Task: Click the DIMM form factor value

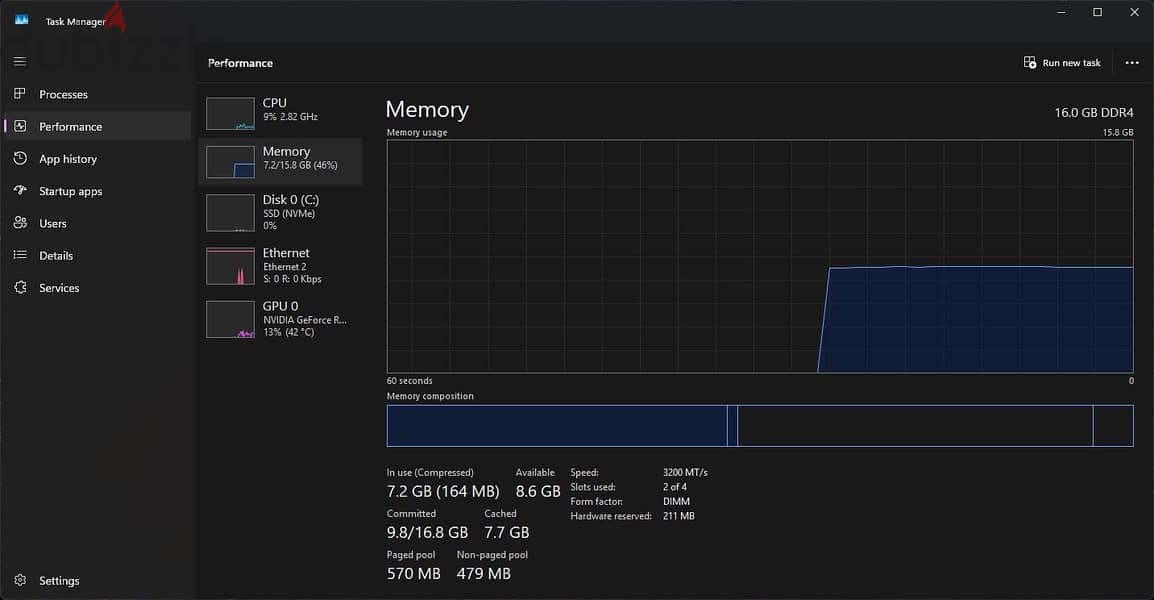Action: (676, 501)
